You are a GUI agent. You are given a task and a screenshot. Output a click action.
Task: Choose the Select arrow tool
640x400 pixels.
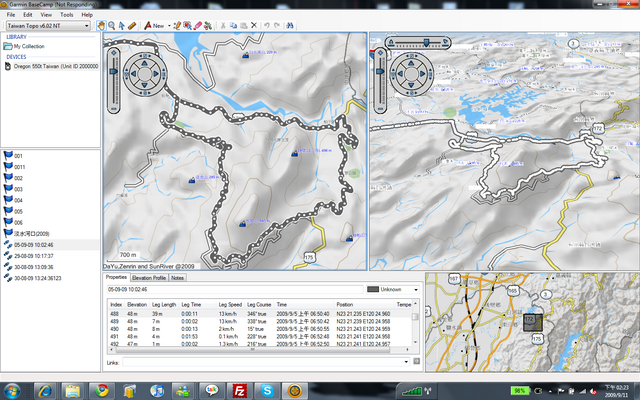[x=121, y=26]
